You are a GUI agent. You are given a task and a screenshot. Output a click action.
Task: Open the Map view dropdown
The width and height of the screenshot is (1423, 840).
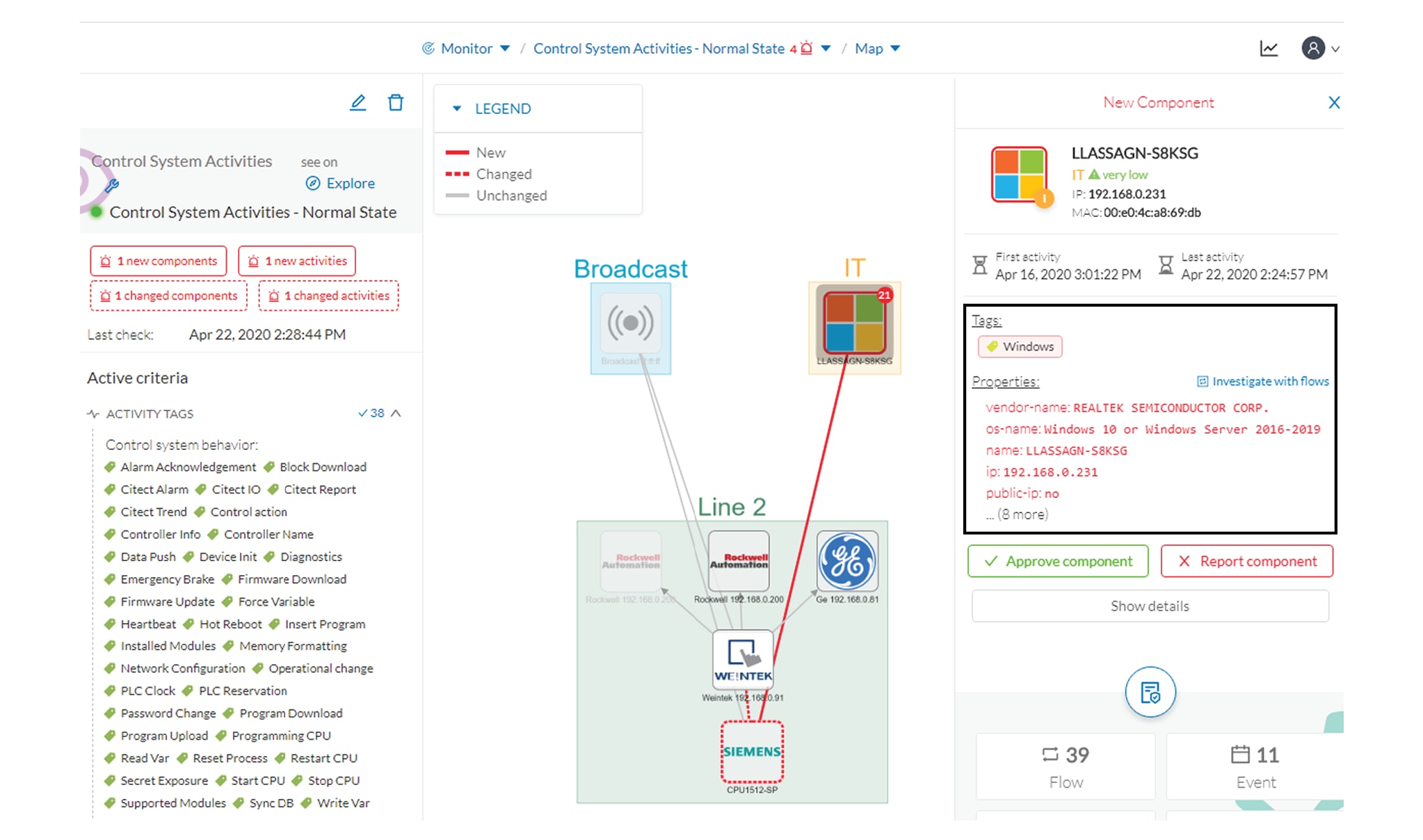[x=878, y=49]
